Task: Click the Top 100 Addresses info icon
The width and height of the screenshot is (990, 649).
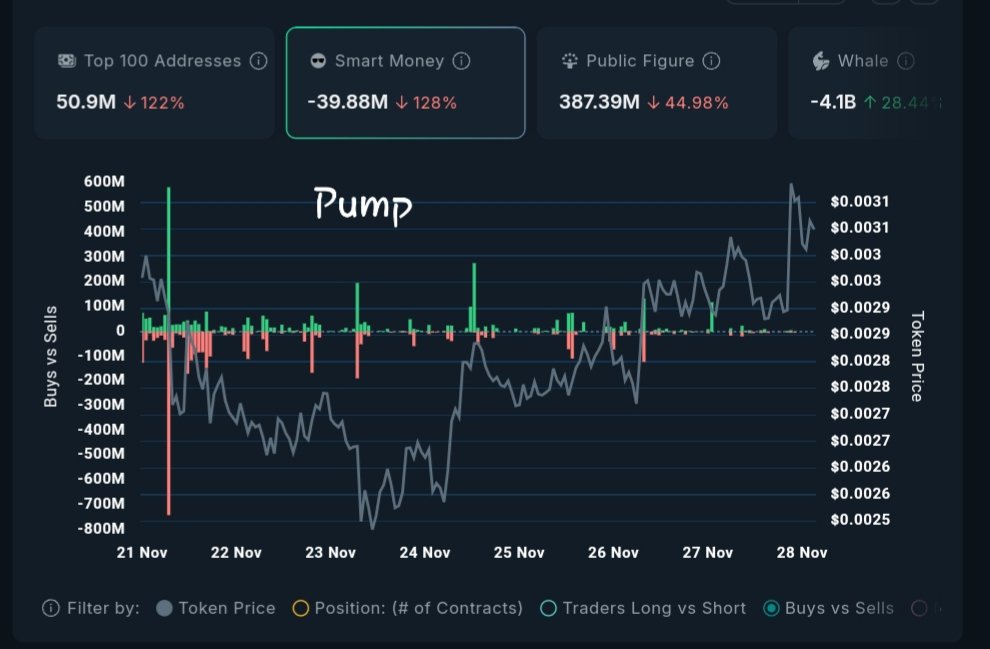Action: click(258, 61)
